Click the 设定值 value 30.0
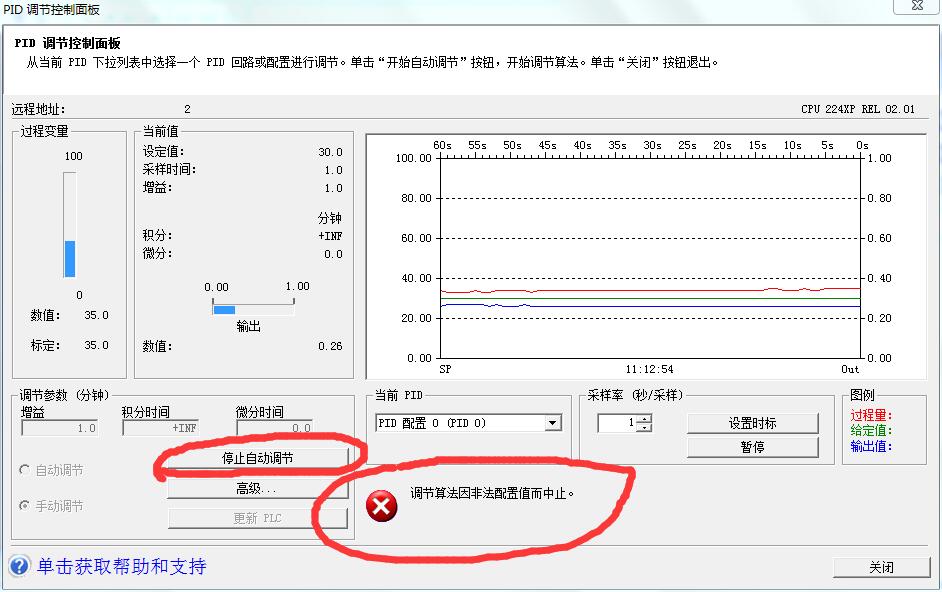 click(x=330, y=152)
